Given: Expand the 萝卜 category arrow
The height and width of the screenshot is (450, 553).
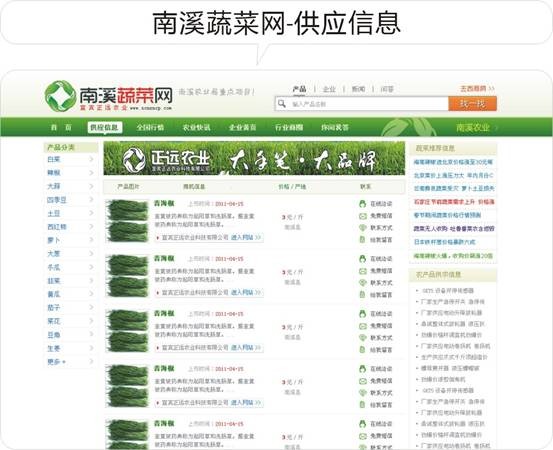Looking at the screenshot, I should (x=91, y=240).
